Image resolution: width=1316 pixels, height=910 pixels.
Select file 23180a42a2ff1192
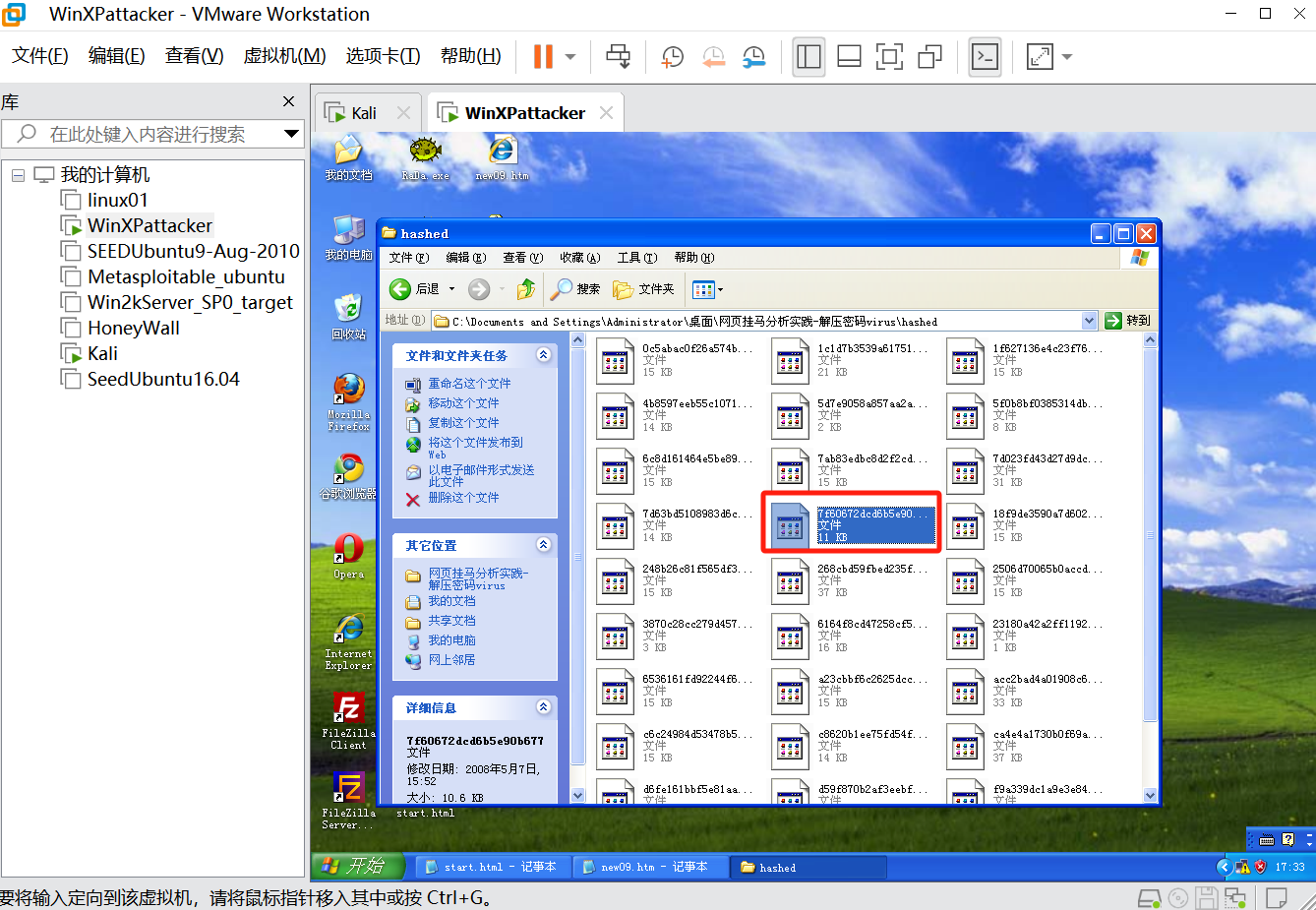(x=1025, y=636)
